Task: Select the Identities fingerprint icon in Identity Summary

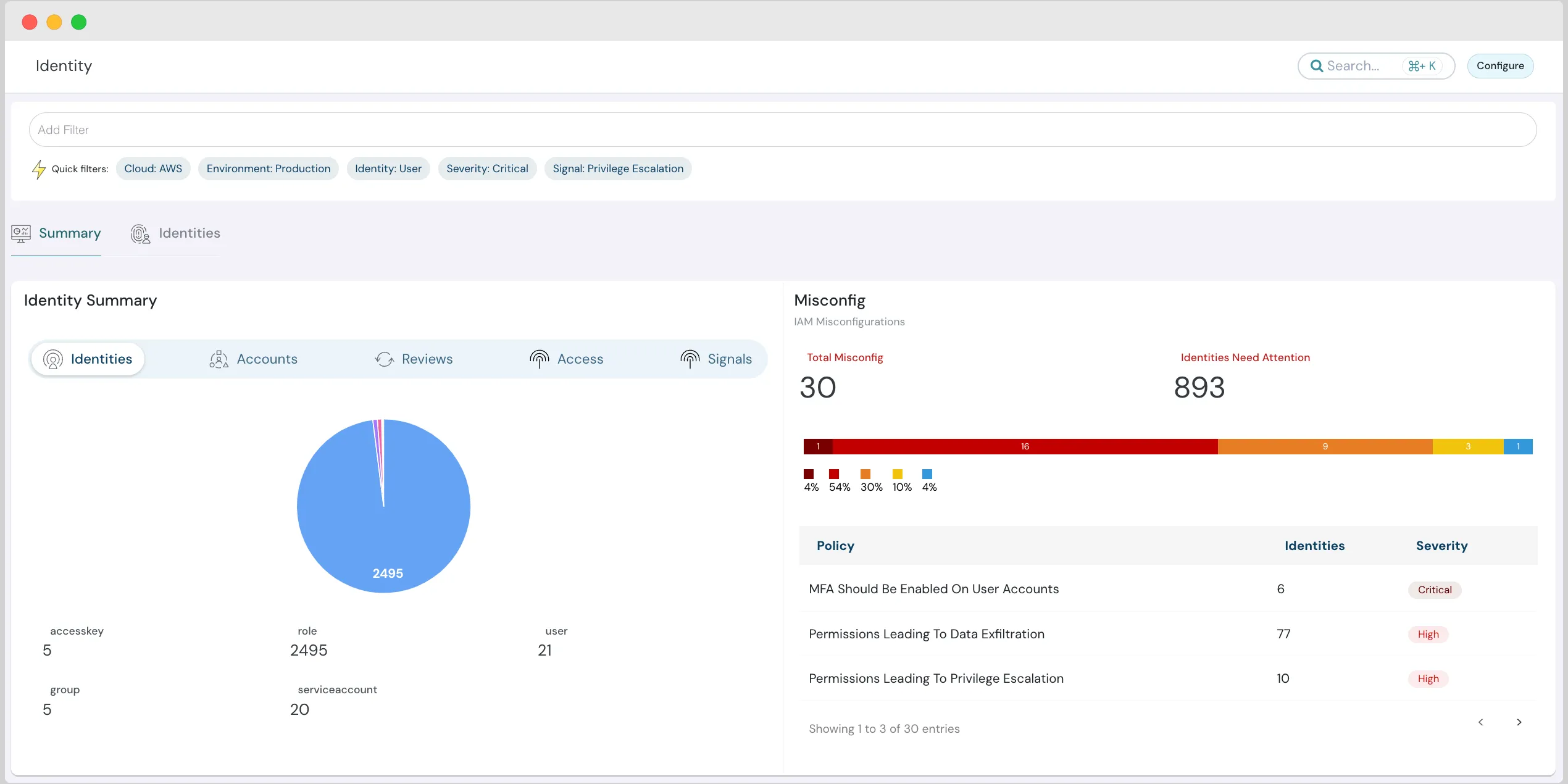Action: [x=52, y=359]
